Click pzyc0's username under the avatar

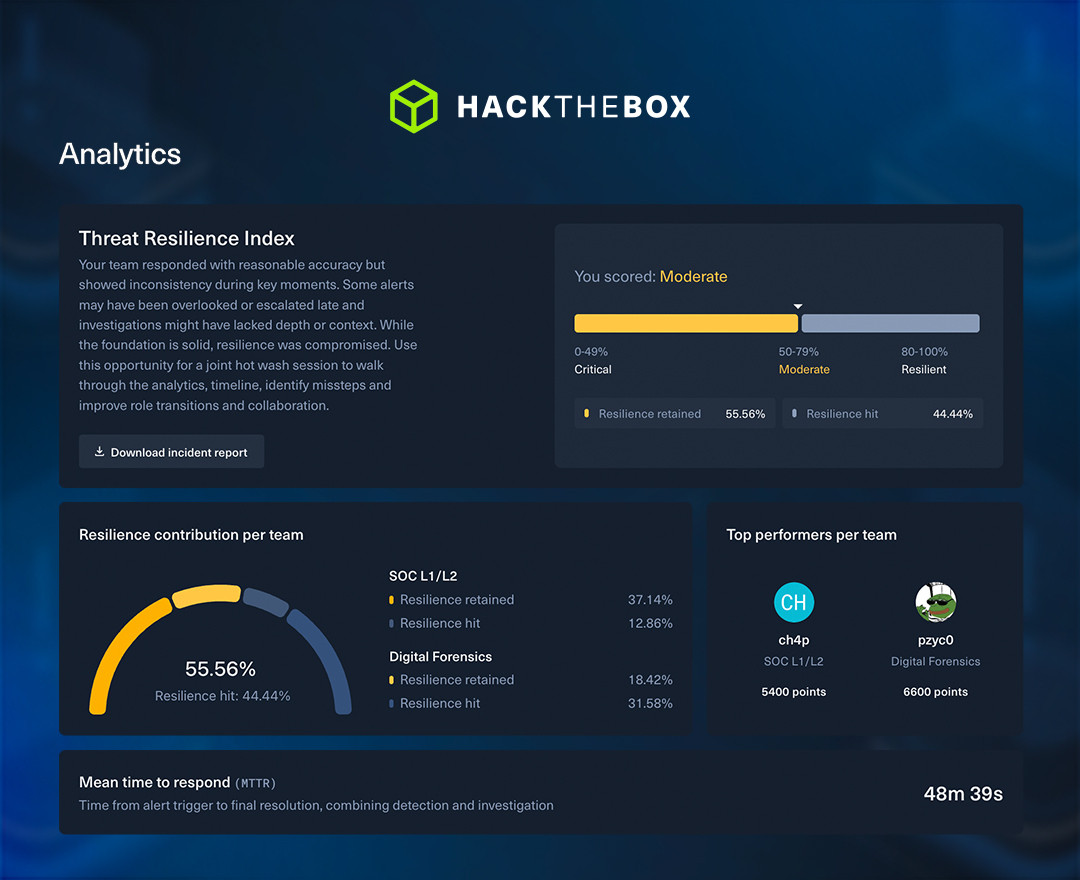click(935, 640)
